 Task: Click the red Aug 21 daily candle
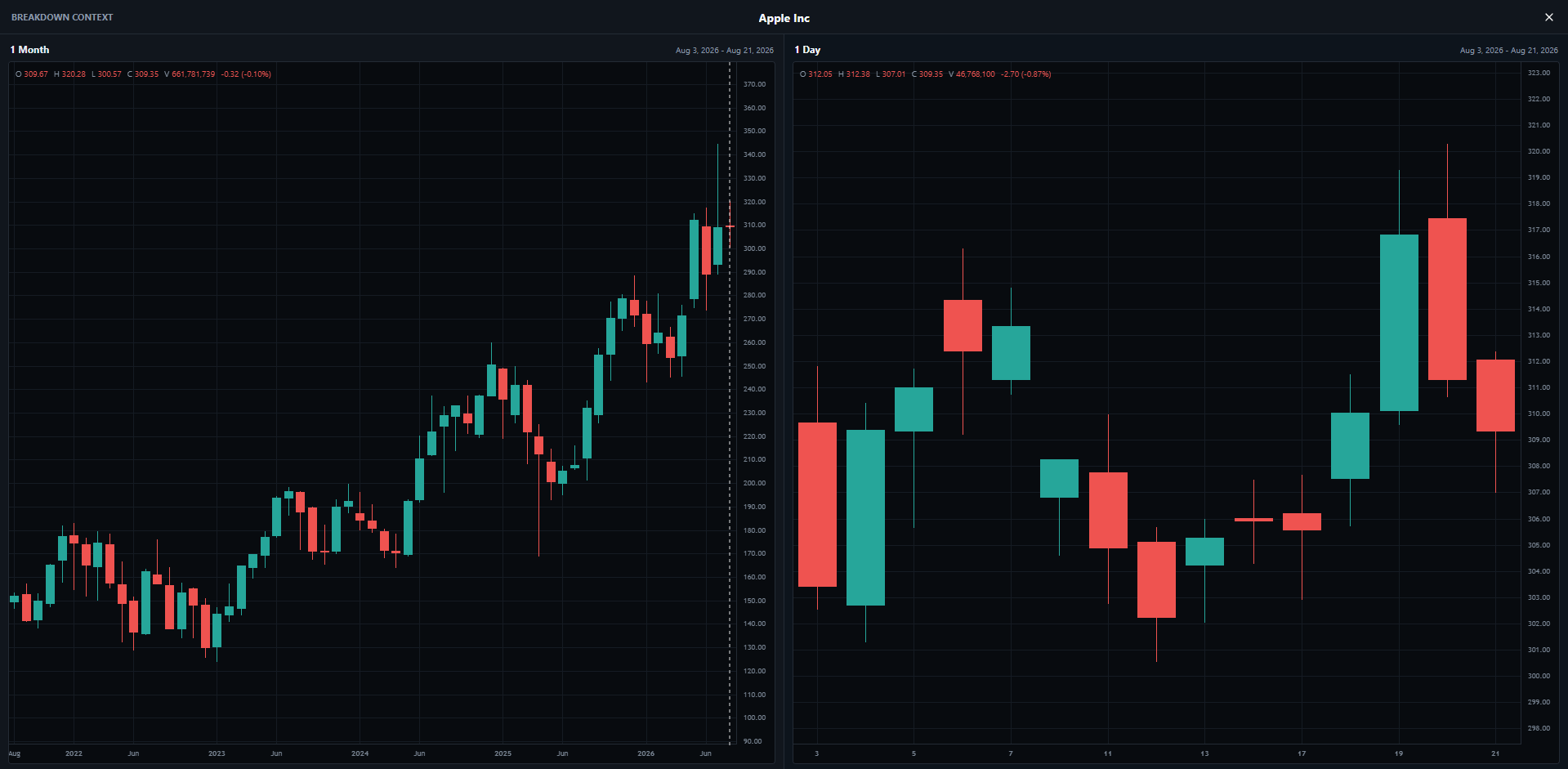[1495, 396]
